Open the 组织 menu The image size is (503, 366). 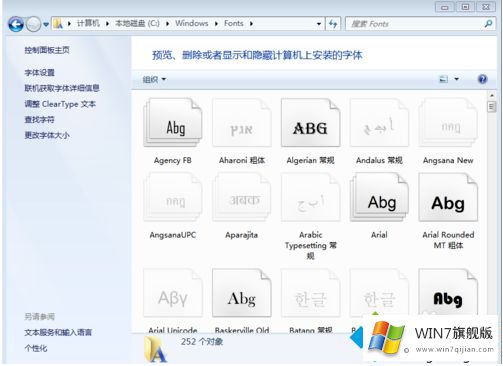[x=154, y=79]
